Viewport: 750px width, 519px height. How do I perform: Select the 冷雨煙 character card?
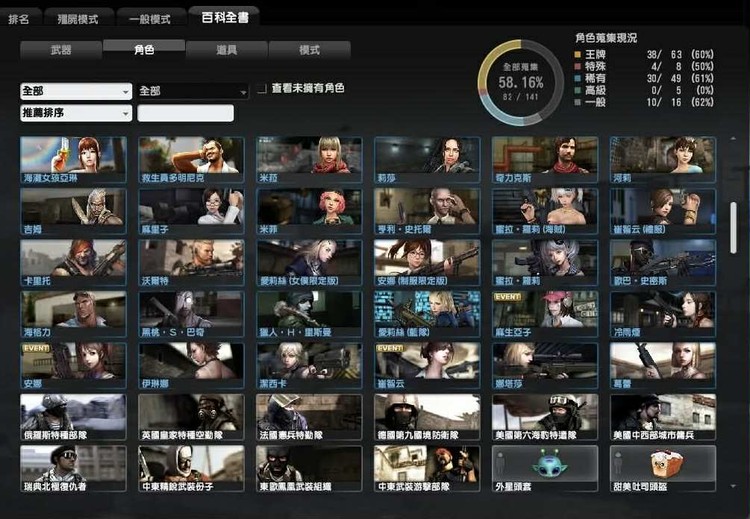pyautogui.click(x=663, y=314)
